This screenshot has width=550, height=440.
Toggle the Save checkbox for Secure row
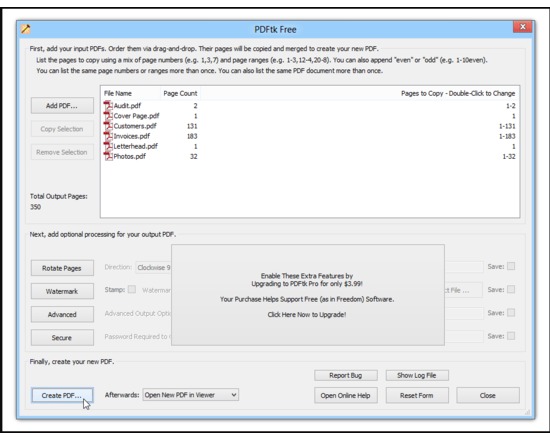coord(511,336)
